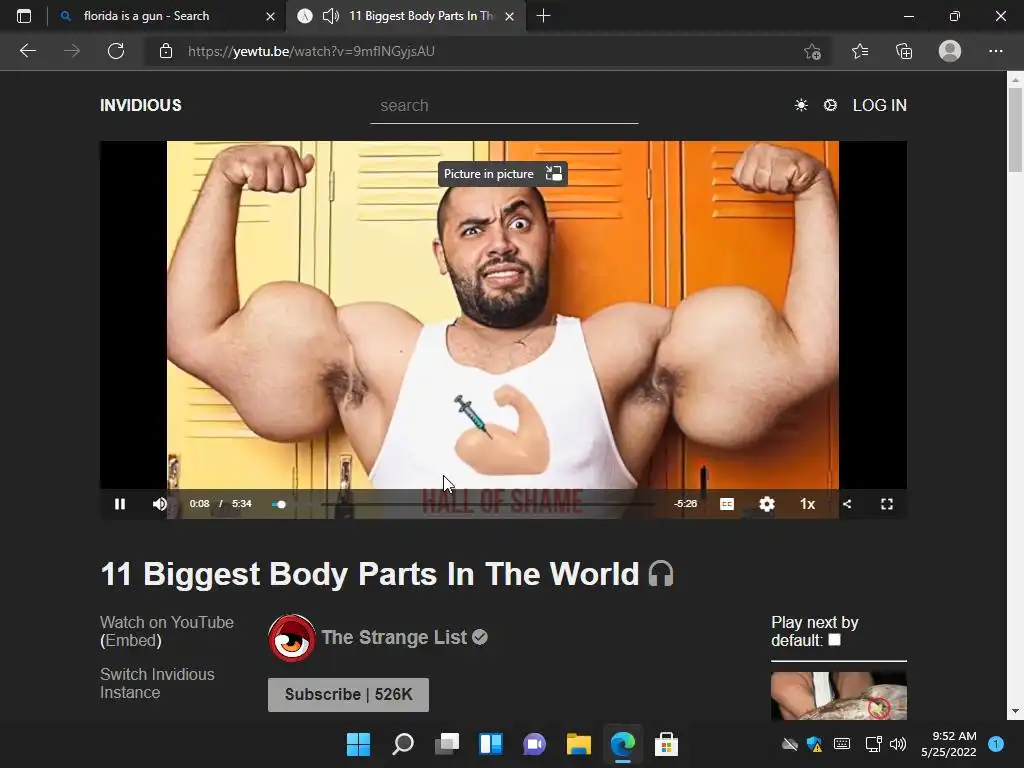The height and width of the screenshot is (768, 1024).
Task: Activate Picture in picture overlay button
Action: 502,174
